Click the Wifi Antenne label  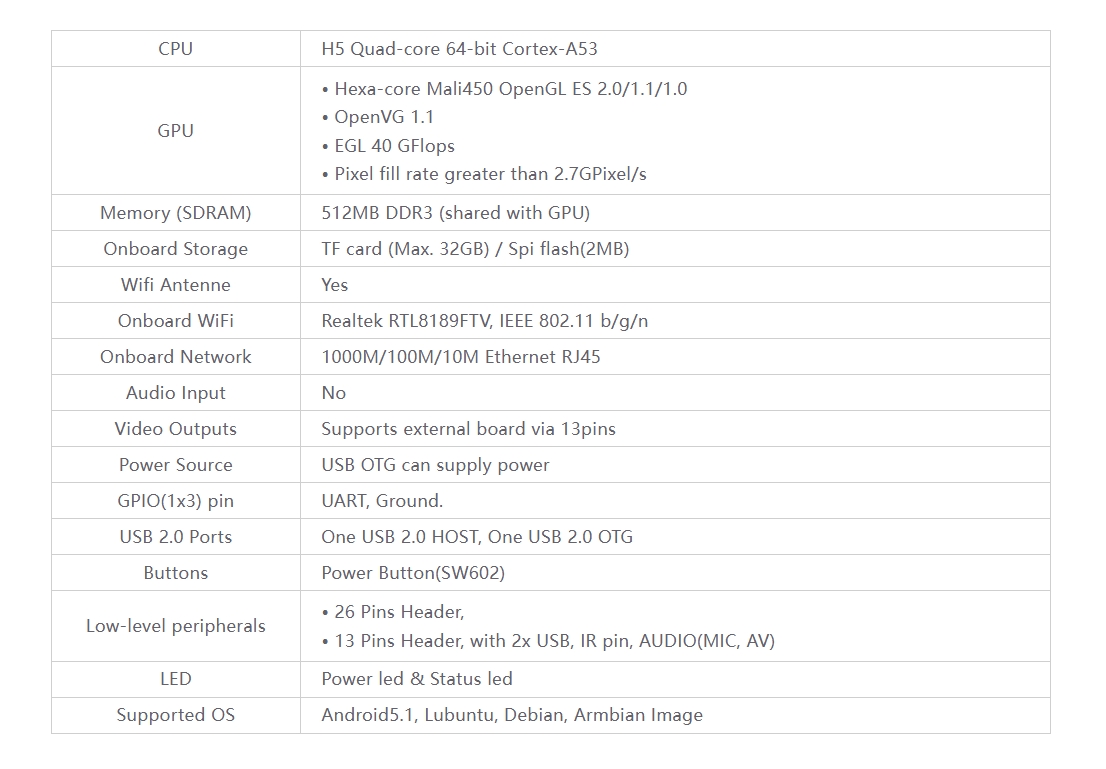coord(175,284)
